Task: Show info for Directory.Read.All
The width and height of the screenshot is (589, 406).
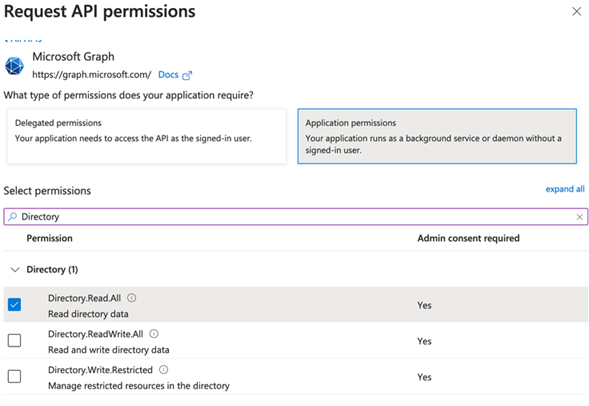Action: (x=131, y=298)
